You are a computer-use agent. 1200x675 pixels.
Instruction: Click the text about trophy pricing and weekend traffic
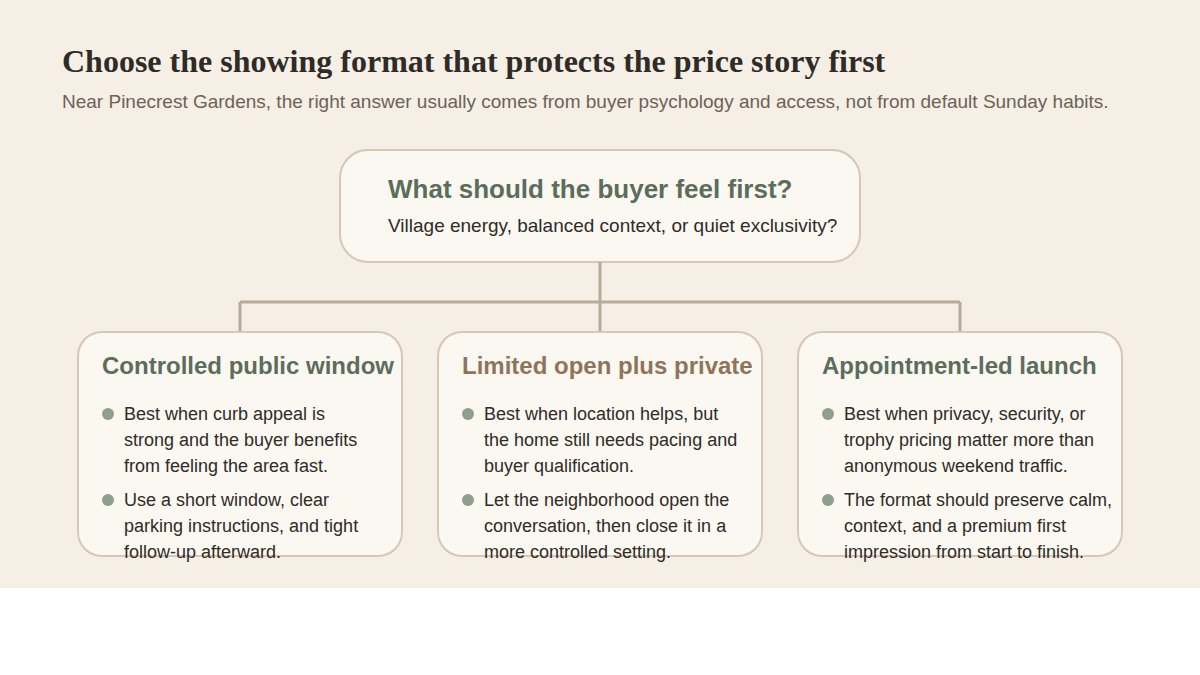[x=969, y=440]
